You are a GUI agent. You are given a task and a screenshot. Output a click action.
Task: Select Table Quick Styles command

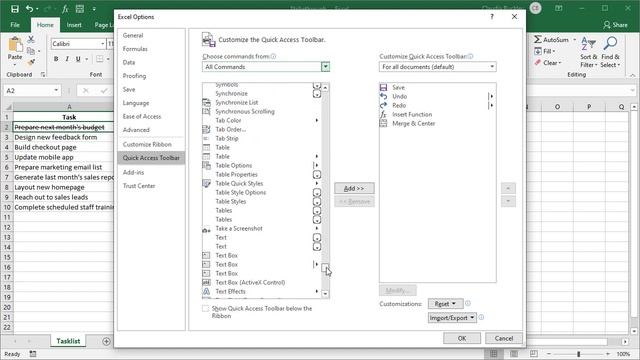(x=262, y=184)
